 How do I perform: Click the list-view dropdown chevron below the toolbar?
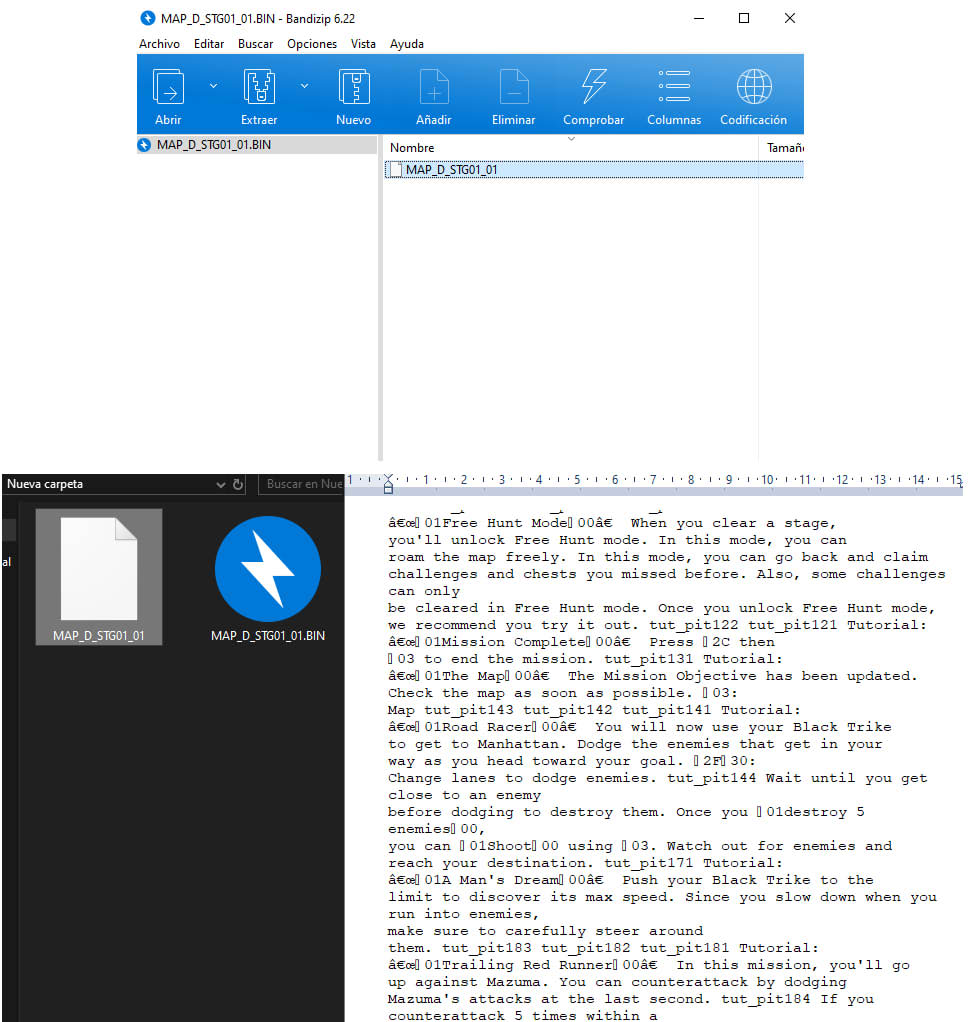coord(571,139)
